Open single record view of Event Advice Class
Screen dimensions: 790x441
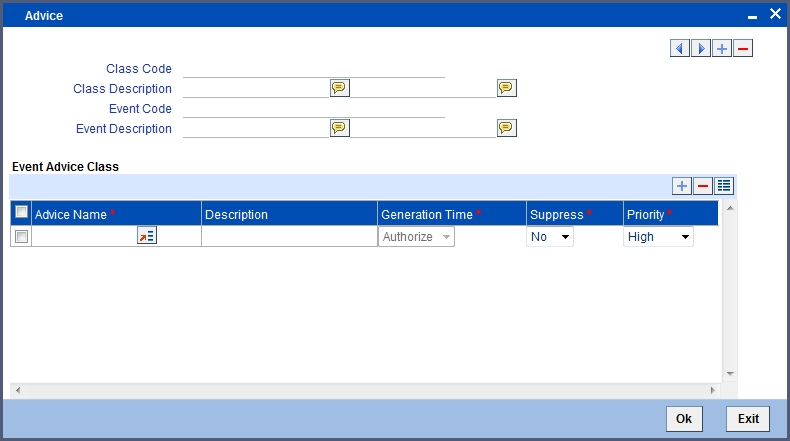click(724, 186)
